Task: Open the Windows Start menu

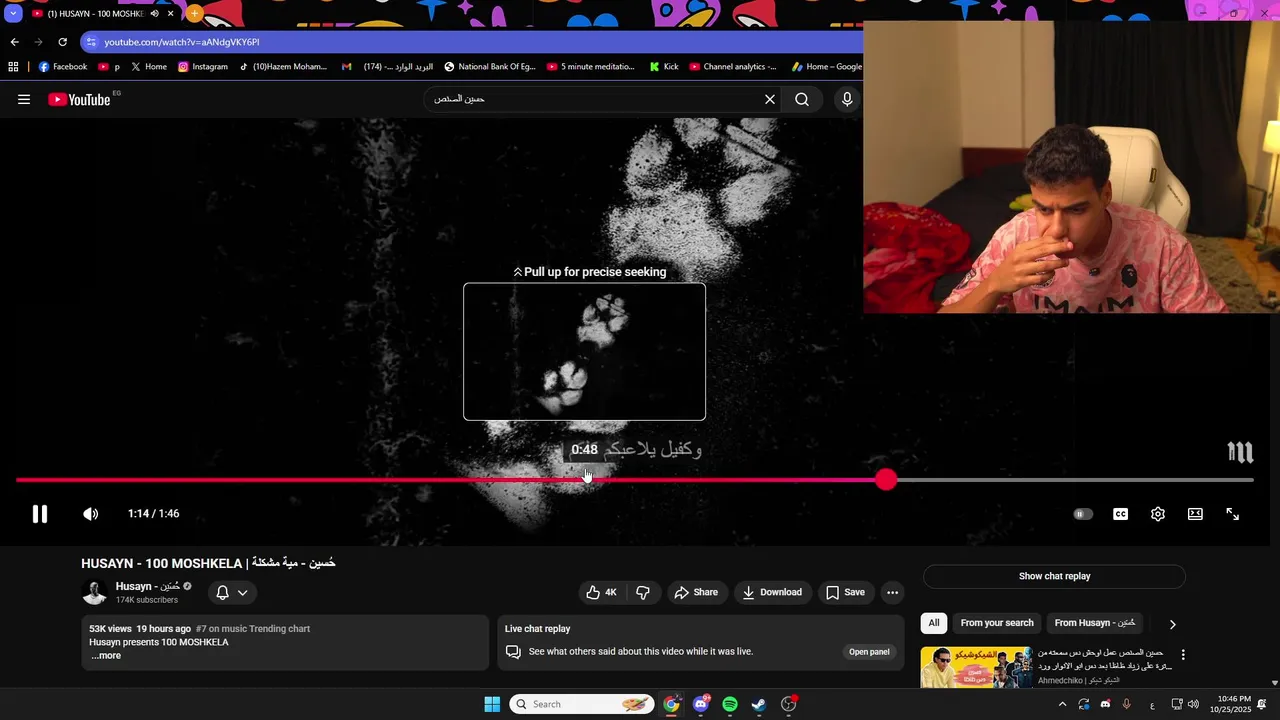Action: (x=492, y=704)
